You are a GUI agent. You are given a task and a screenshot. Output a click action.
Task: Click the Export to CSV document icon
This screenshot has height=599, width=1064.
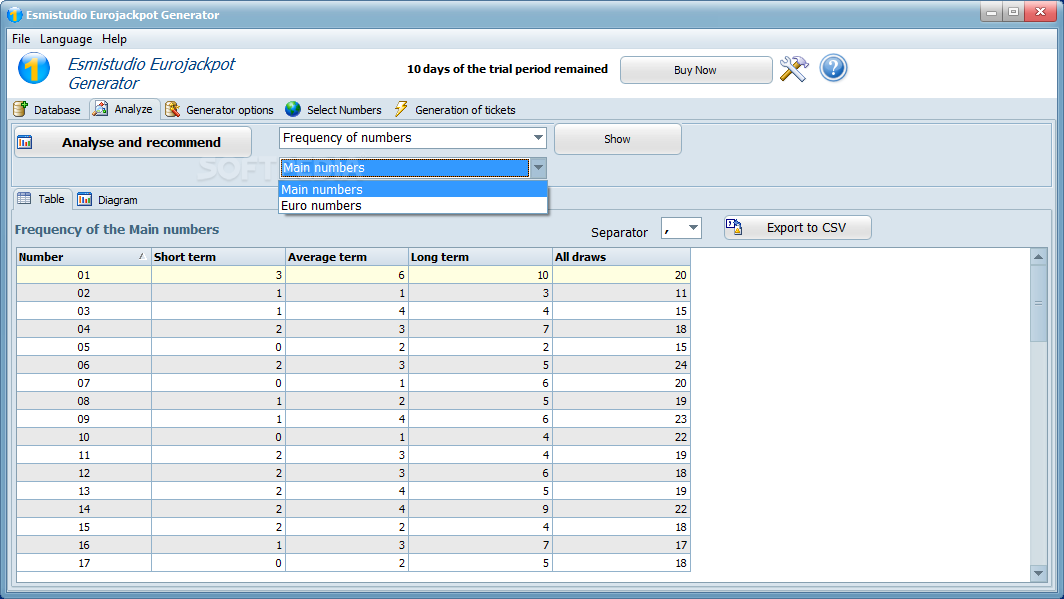pos(734,227)
